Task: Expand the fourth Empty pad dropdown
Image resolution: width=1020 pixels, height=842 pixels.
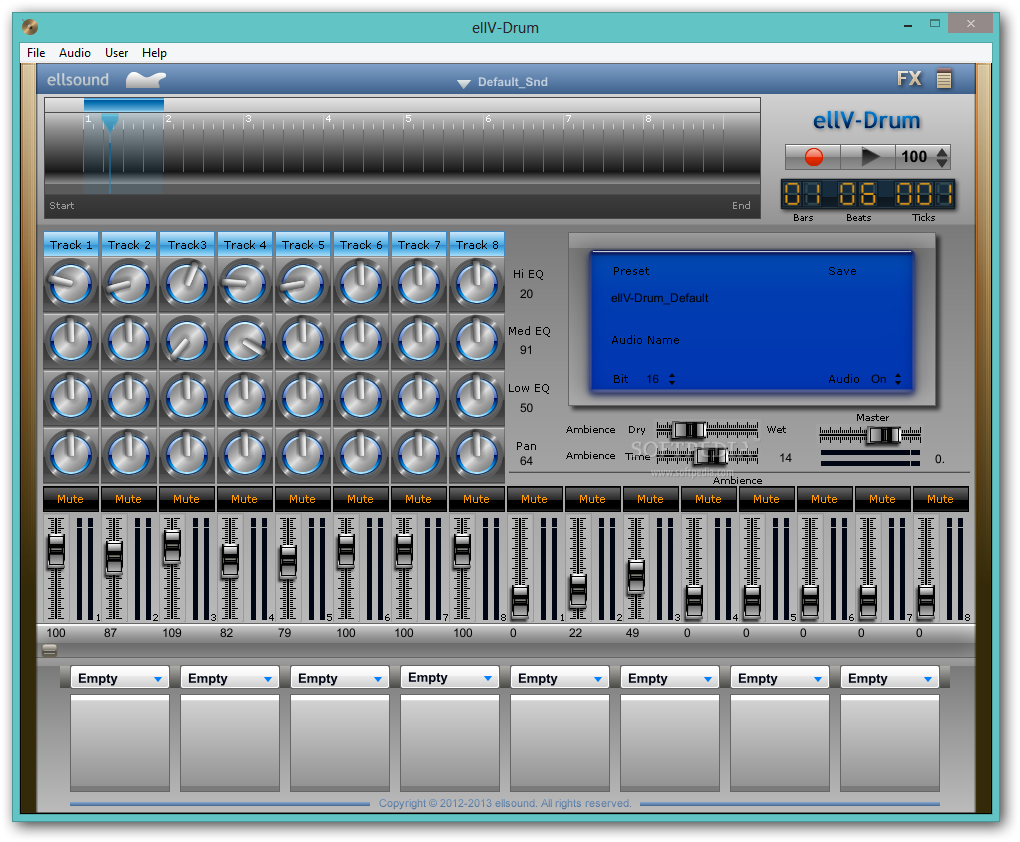Action: coord(450,678)
